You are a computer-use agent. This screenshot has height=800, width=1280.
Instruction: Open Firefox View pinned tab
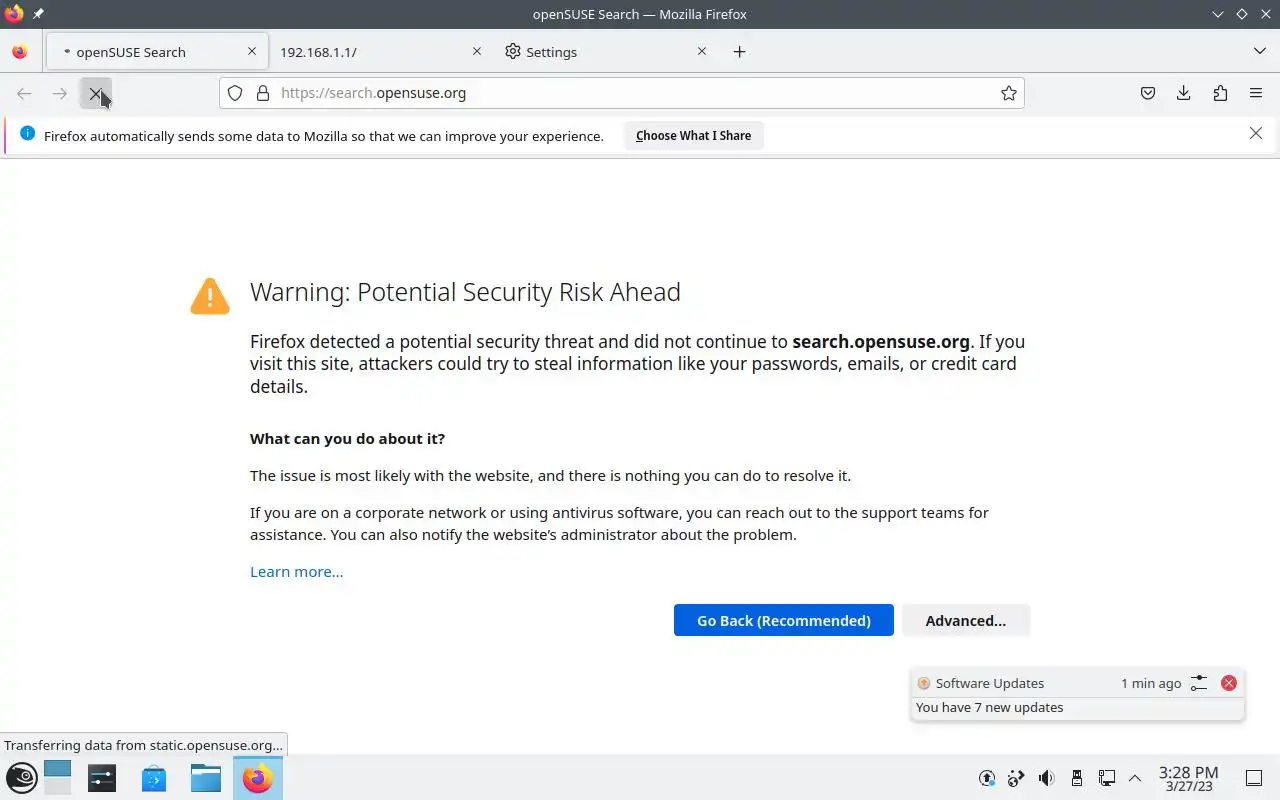(20, 52)
